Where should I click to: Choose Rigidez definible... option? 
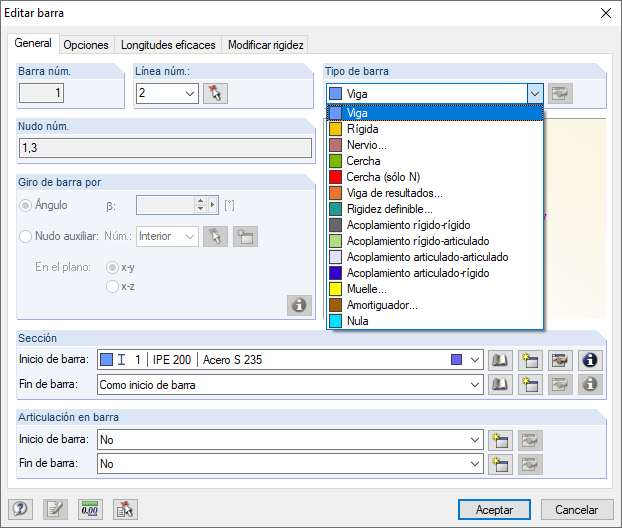[x=435, y=209]
